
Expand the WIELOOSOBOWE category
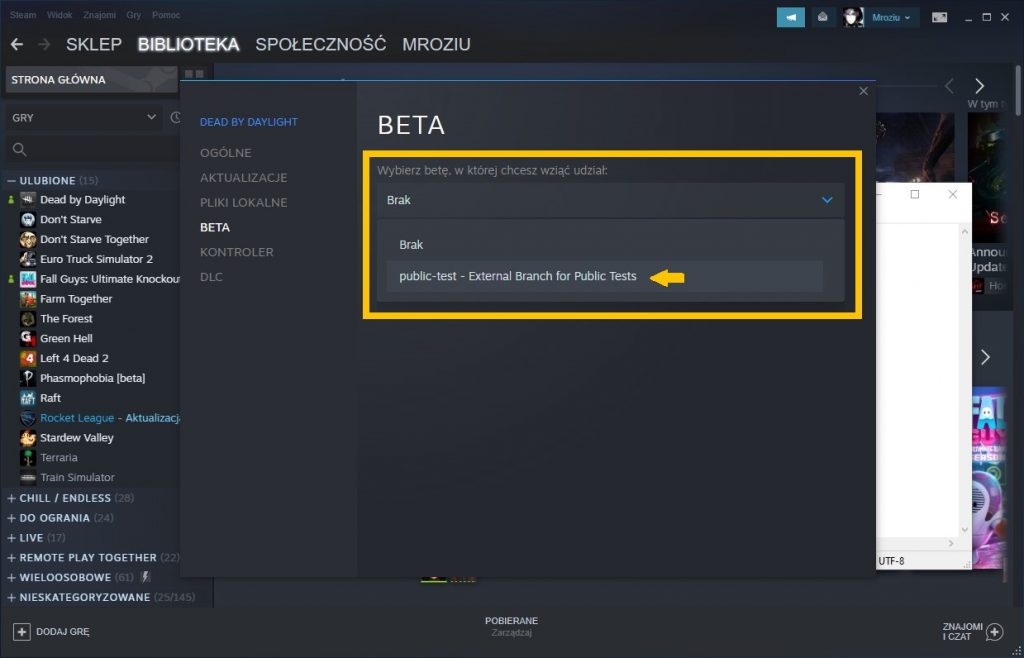point(11,577)
